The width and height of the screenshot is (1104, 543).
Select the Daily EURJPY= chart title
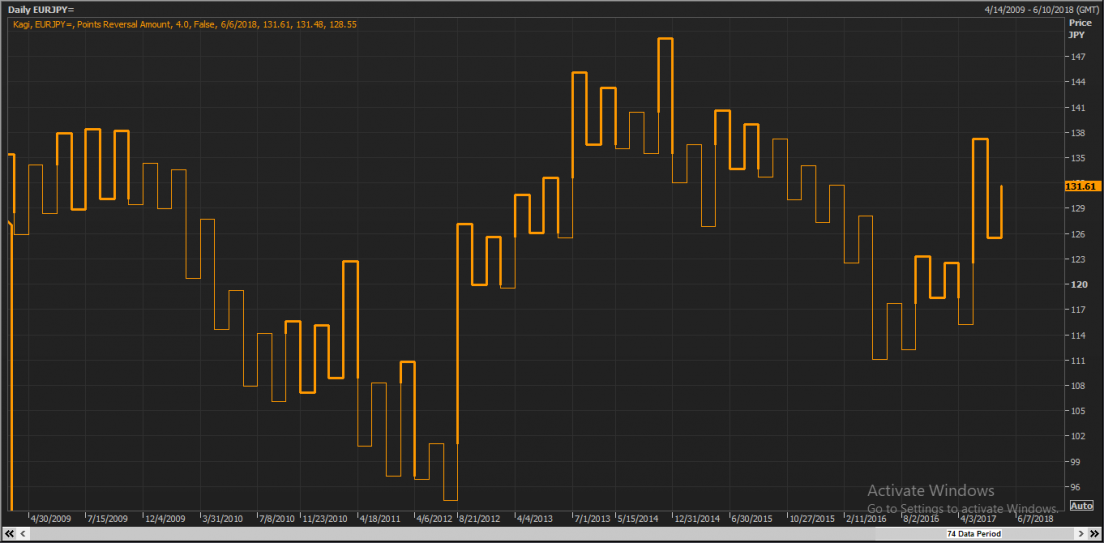pos(41,9)
